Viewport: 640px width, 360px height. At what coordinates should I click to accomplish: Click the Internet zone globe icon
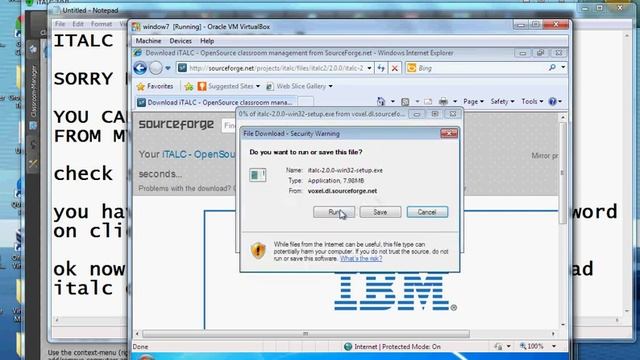click(348, 347)
